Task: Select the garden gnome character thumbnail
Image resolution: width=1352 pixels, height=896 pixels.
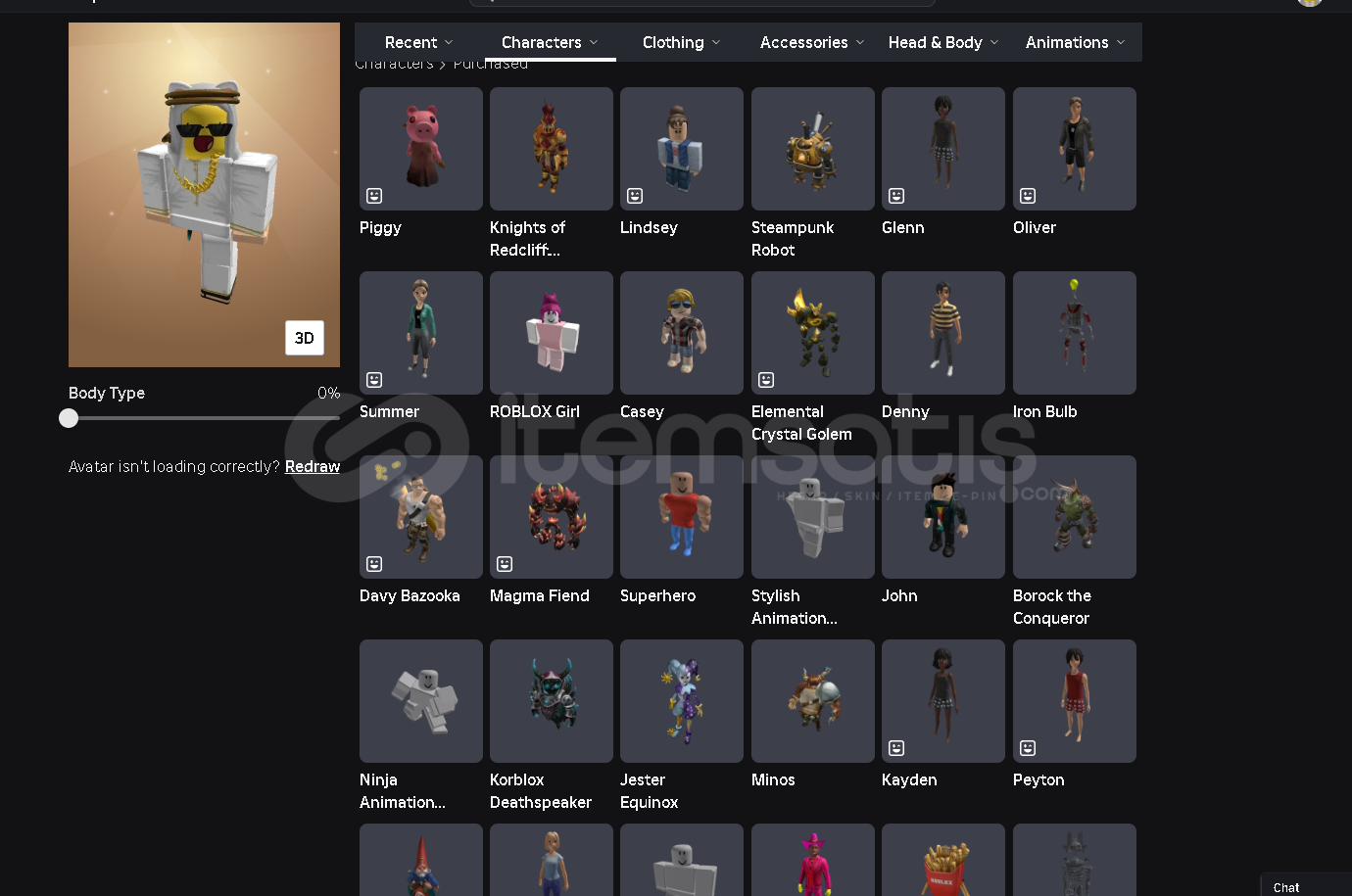Action: pyautogui.click(x=421, y=860)
